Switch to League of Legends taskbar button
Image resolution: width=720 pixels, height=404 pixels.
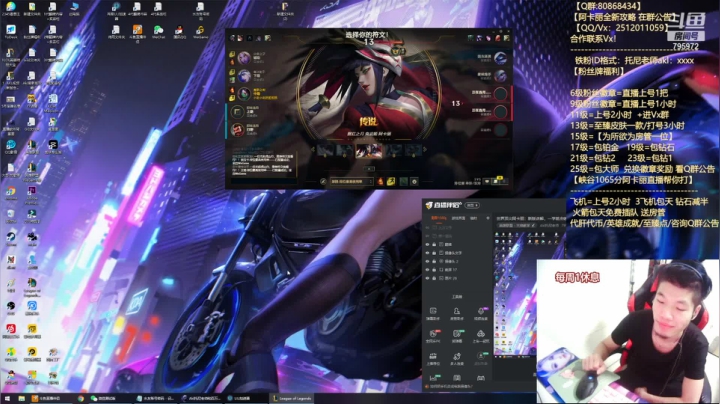coord(292,398)
